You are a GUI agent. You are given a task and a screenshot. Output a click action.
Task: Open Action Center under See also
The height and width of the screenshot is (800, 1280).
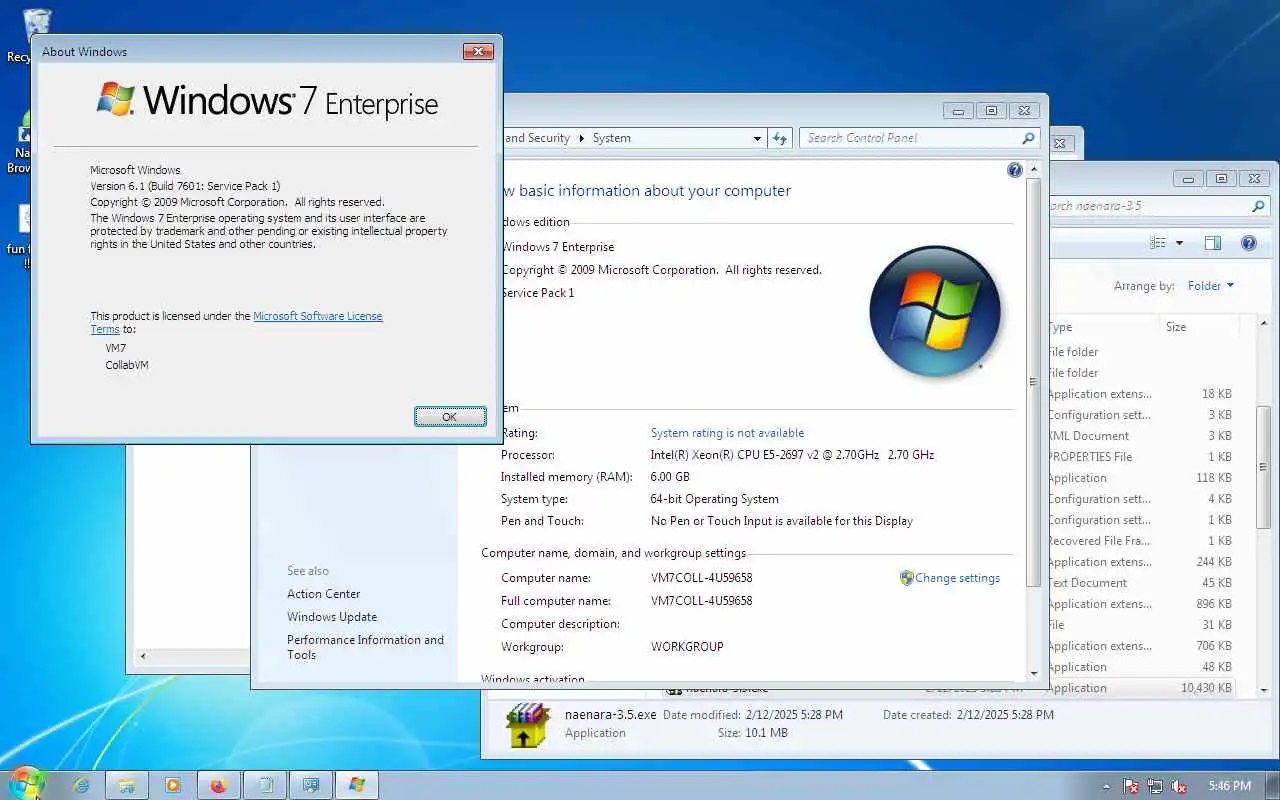coord(323,594)
